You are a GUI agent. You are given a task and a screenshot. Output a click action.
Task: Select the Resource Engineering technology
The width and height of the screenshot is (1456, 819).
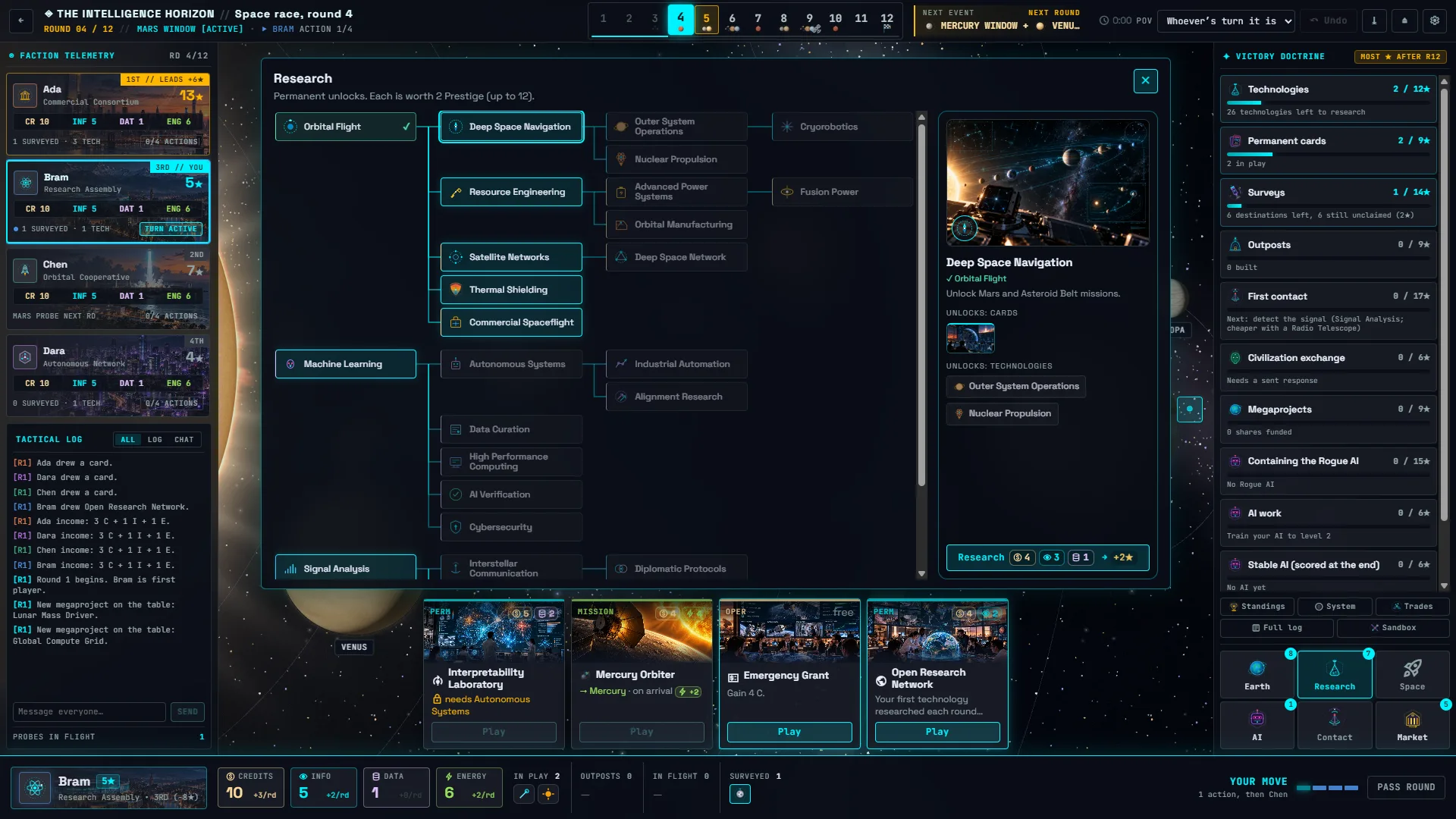pos(511,192)
